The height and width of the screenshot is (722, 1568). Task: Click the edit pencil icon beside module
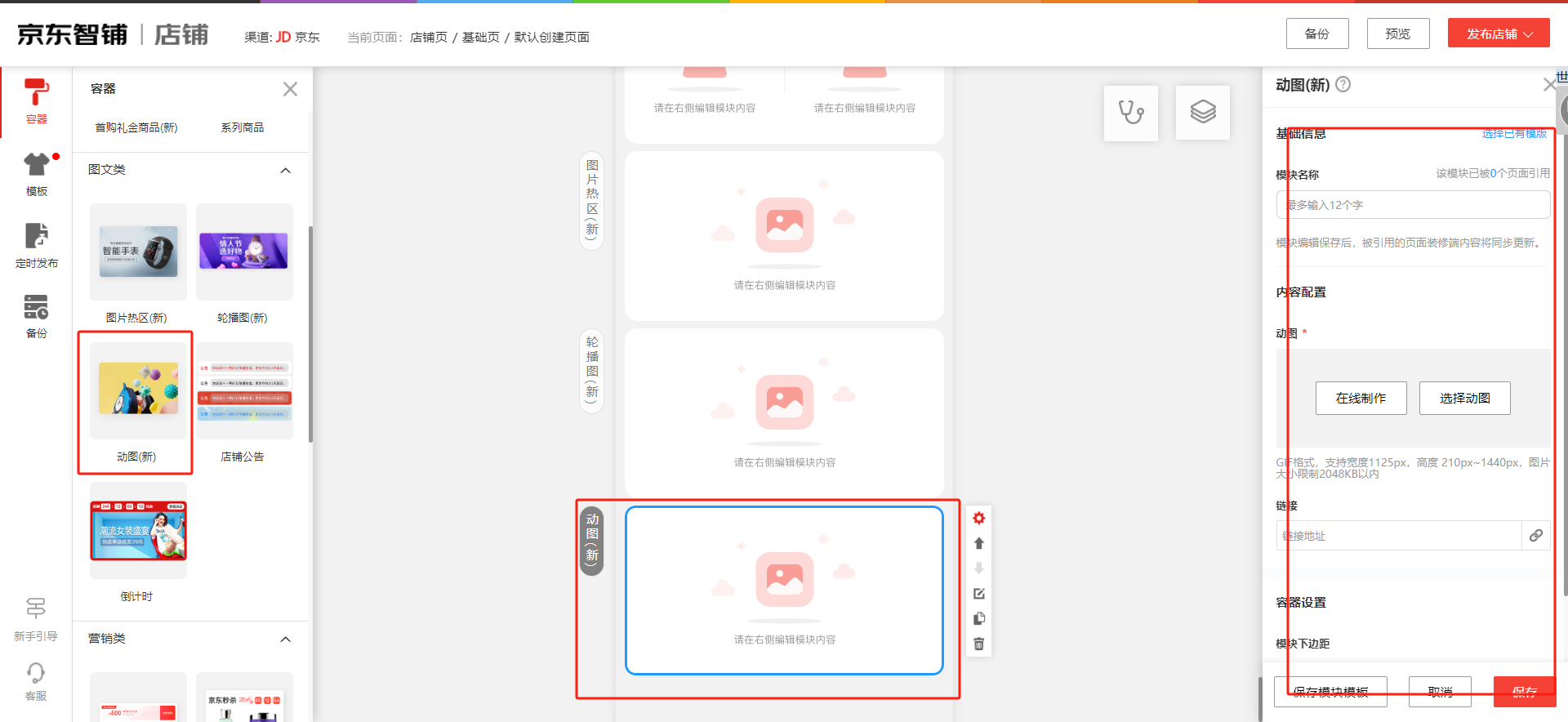coord(978,594)
